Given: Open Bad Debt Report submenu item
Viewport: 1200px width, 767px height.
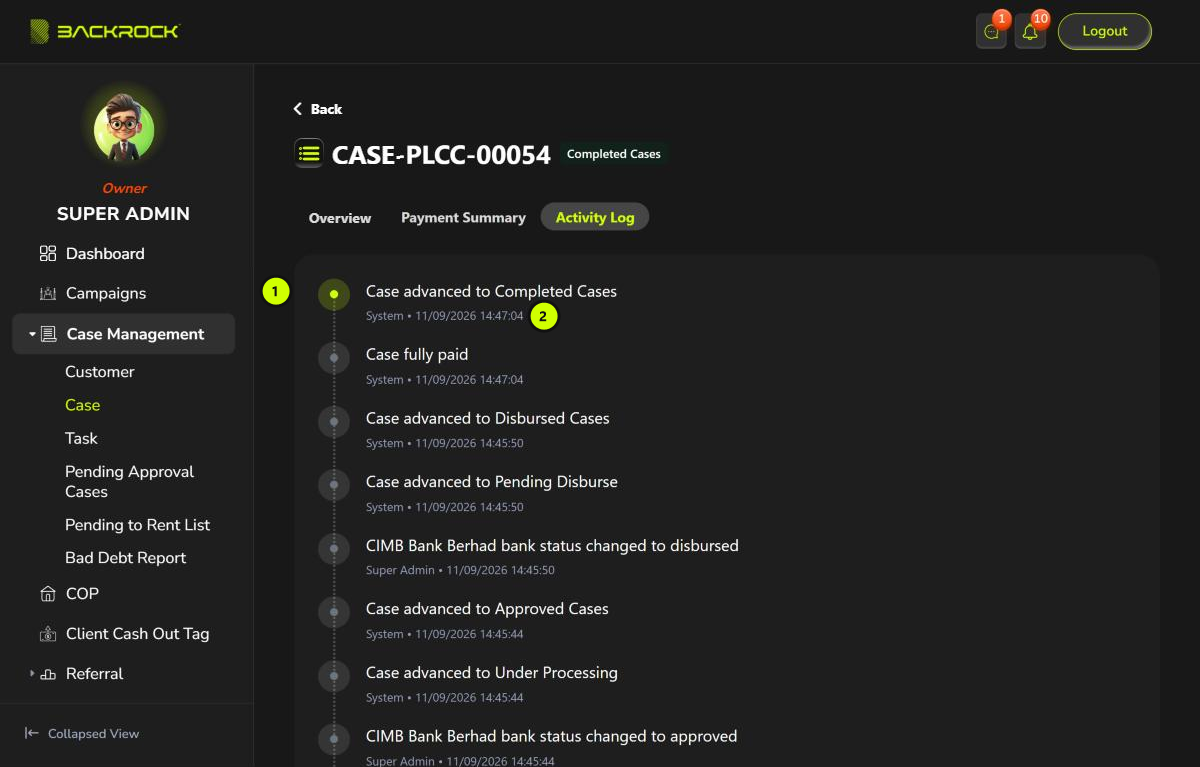Looking at the screenshot, I should (126, 558).
